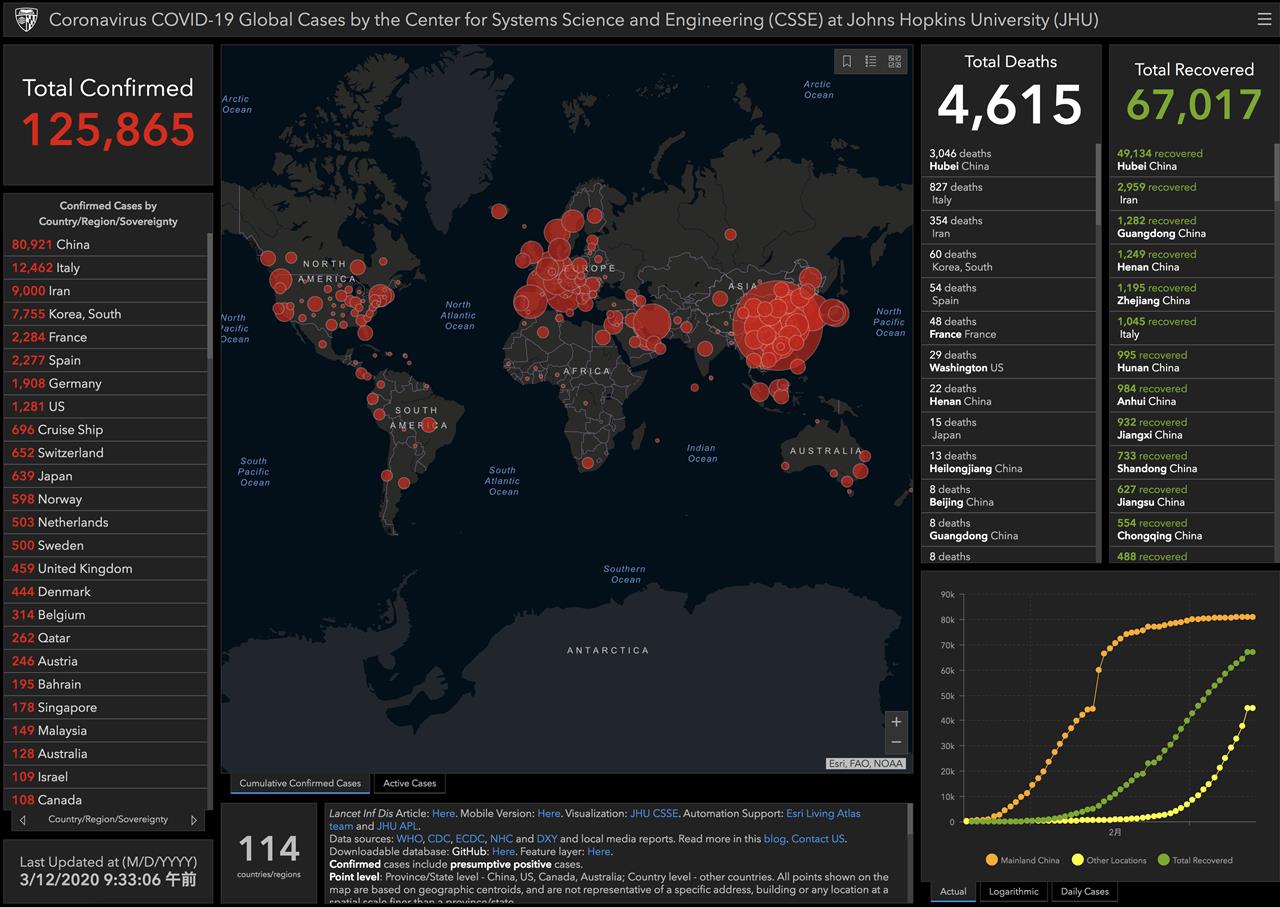Open the WHO data source link
This screenshot has width=1280, height=907.
coord(409,839)
